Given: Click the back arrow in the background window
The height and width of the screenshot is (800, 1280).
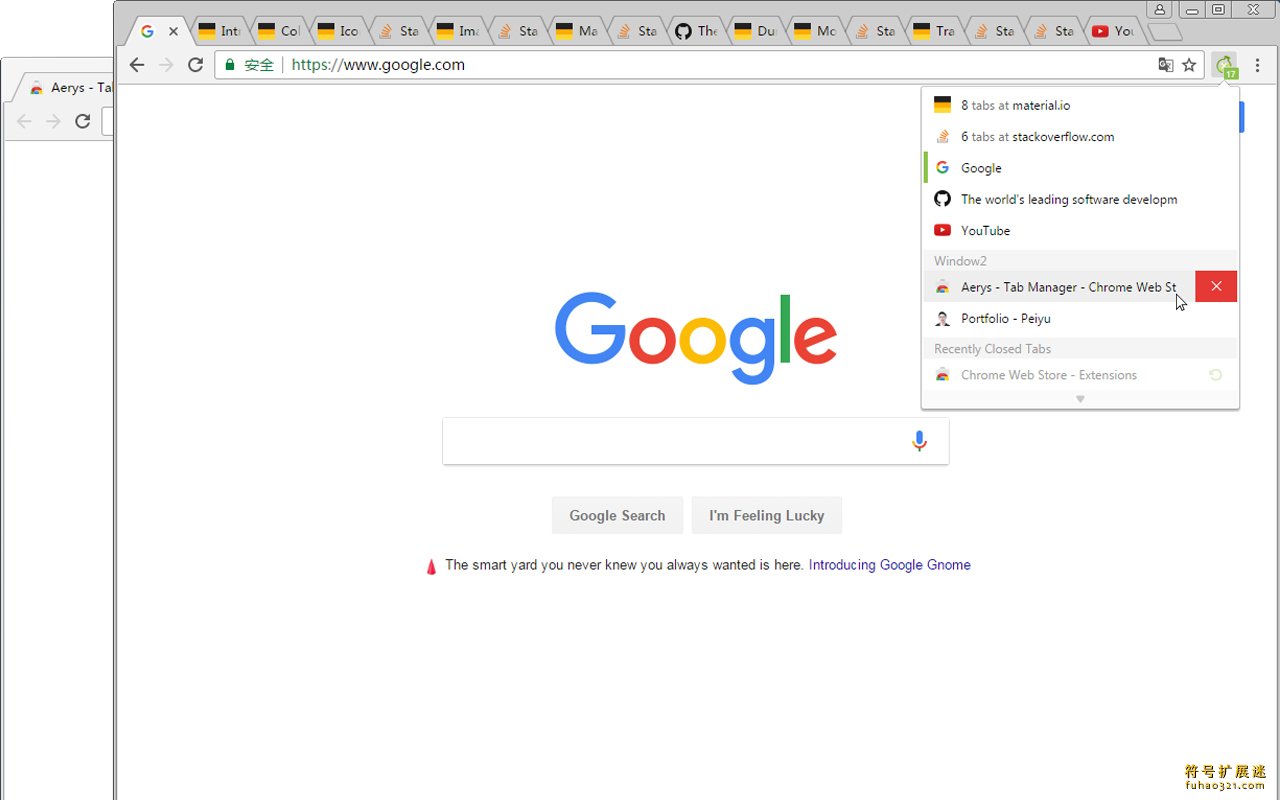Looking at the screenshot, I should [24, 122].
